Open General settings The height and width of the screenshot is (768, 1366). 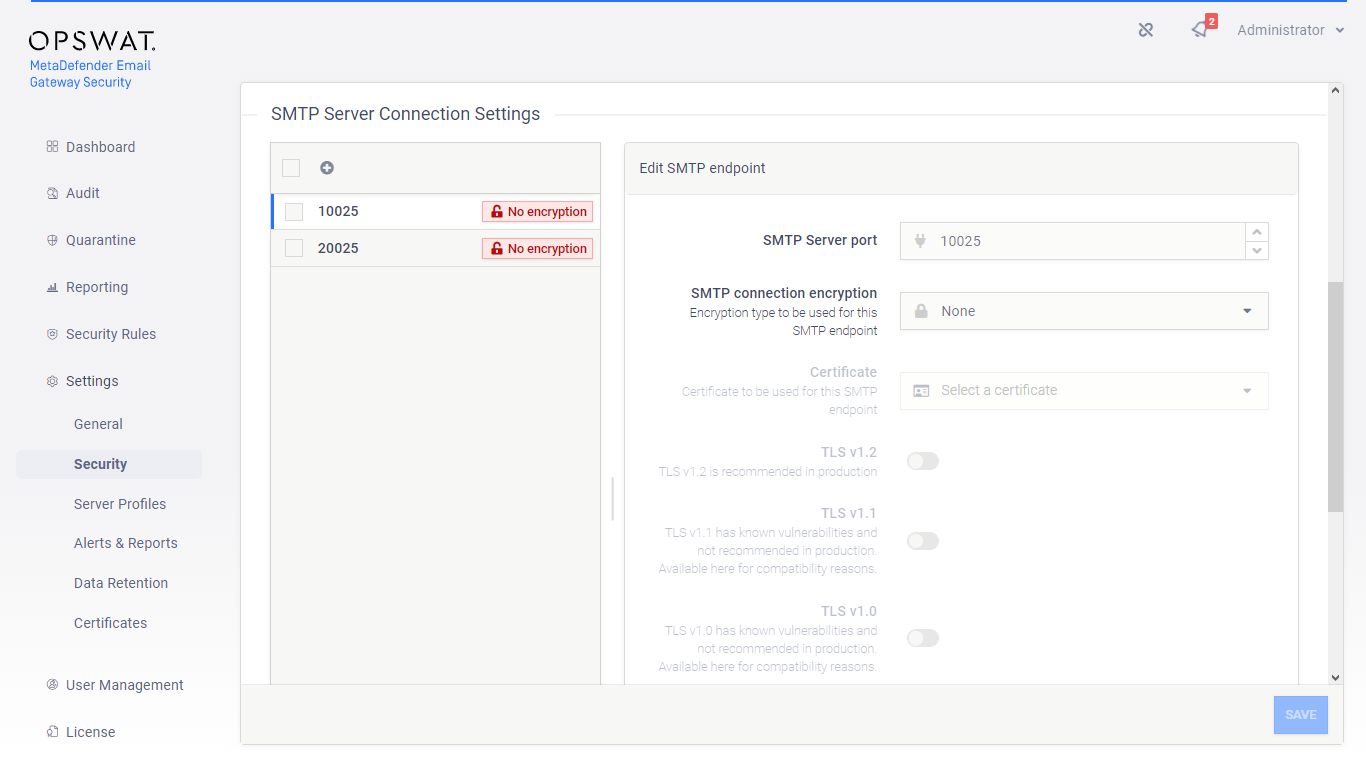tap(98, 424)
